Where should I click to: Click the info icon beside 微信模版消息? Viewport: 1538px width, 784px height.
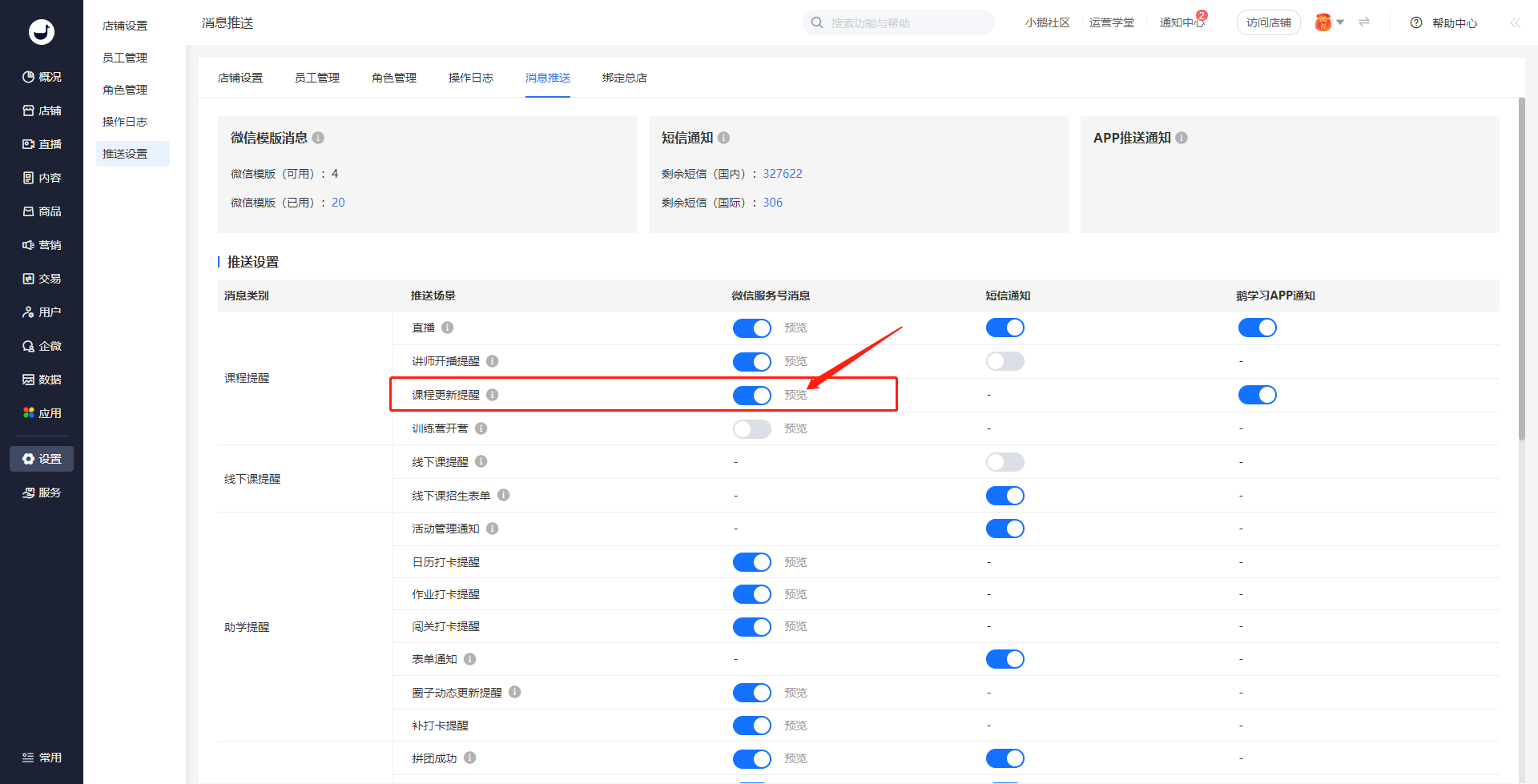pos(318,138)
